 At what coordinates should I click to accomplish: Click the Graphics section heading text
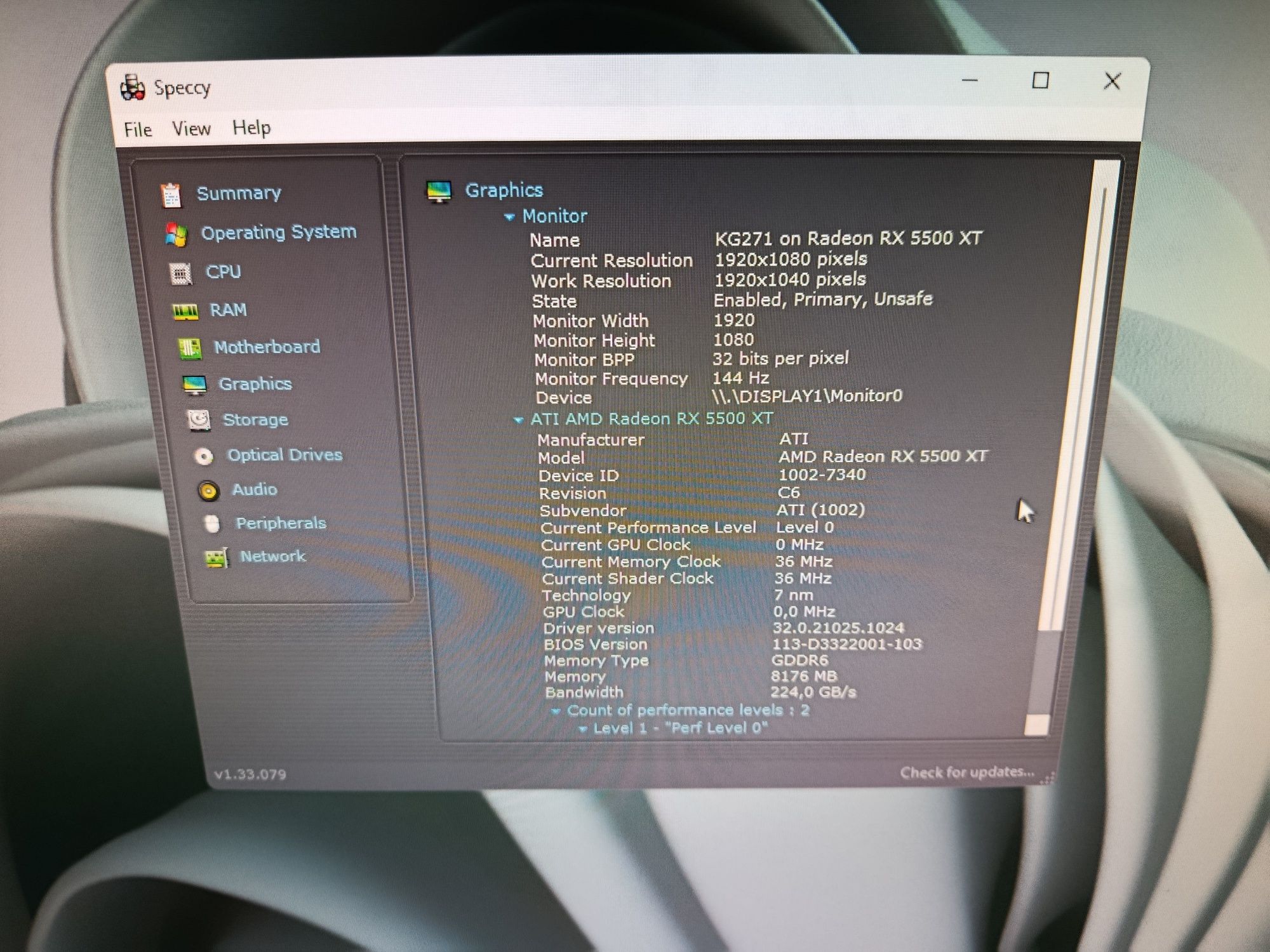pos(504,190)
